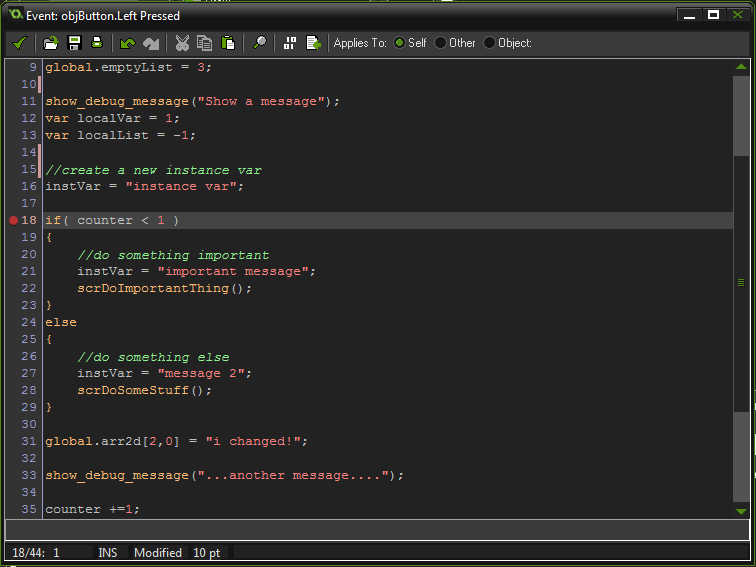756x567 pixels.
Task: Click the 'global.emptyList = 3;' line
Action: coord(128,68)
